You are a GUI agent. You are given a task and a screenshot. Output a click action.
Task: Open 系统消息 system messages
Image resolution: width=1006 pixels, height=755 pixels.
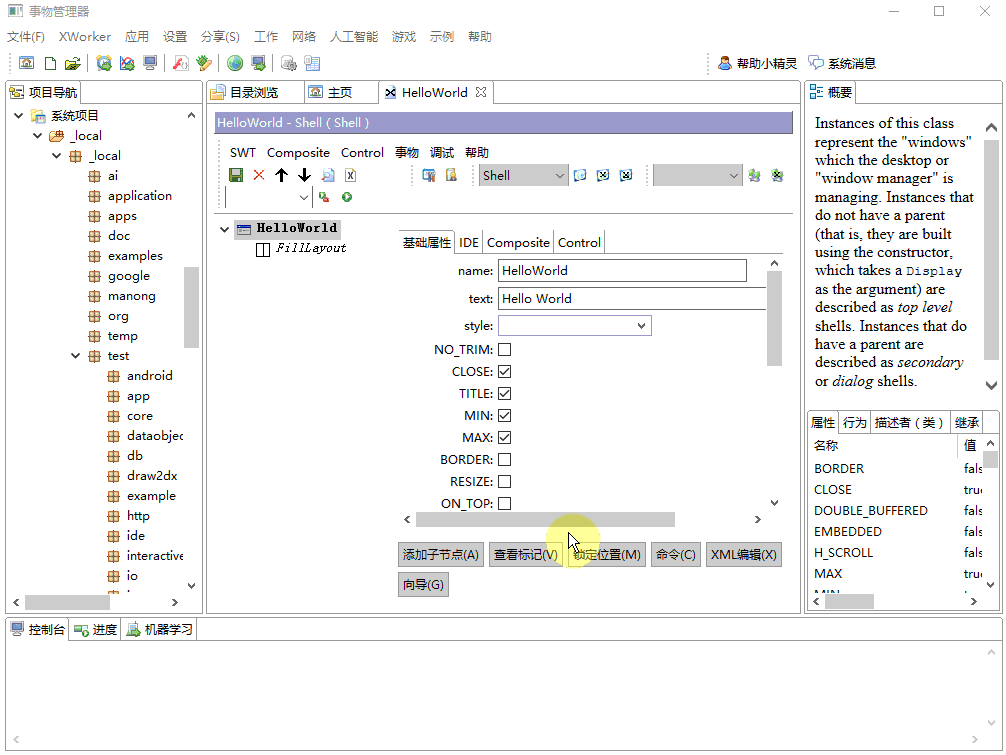click(x=842, y=63)
